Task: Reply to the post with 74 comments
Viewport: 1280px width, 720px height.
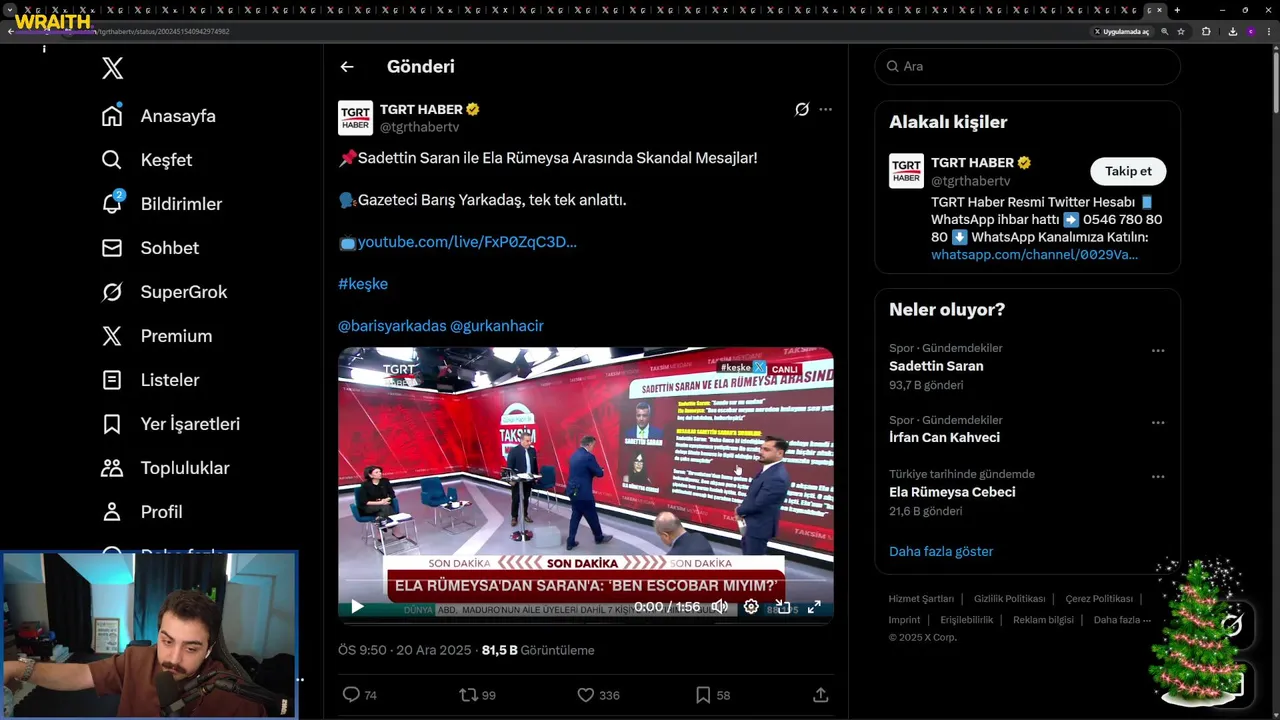Action: [x=359, y=695]
